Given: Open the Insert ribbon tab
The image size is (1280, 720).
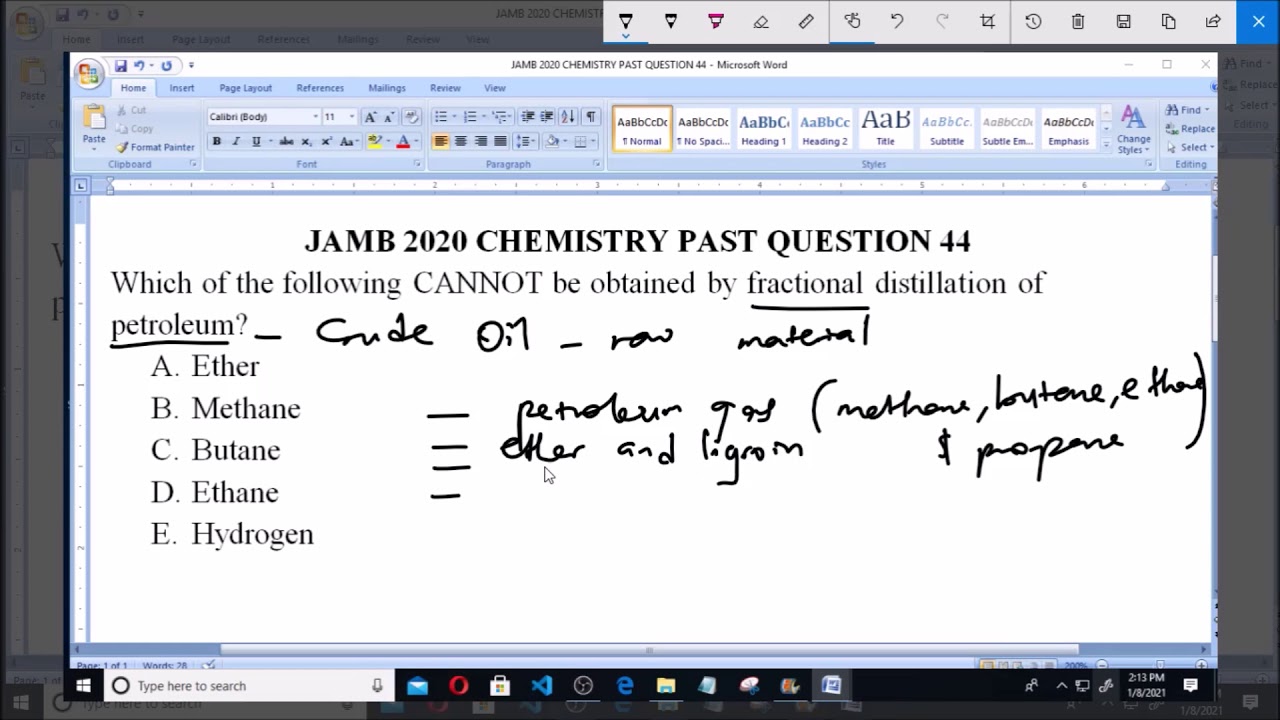Looking at the screenshot, I should (182, 88).
